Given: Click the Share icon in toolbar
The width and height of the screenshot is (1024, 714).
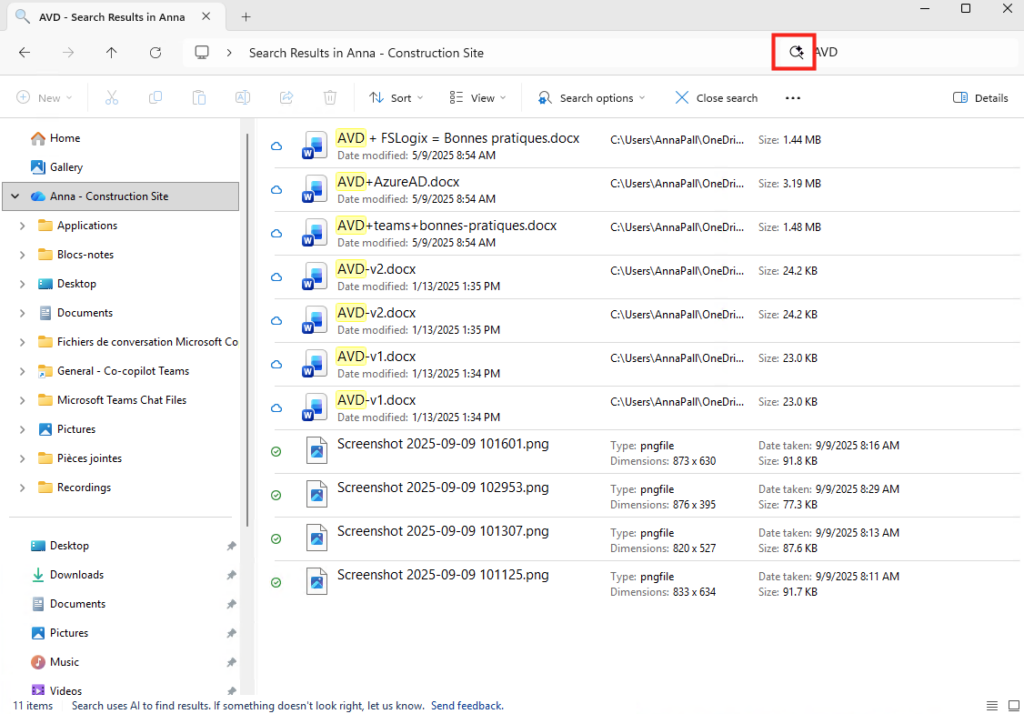Looking at the screenshot, I should 286,98.
